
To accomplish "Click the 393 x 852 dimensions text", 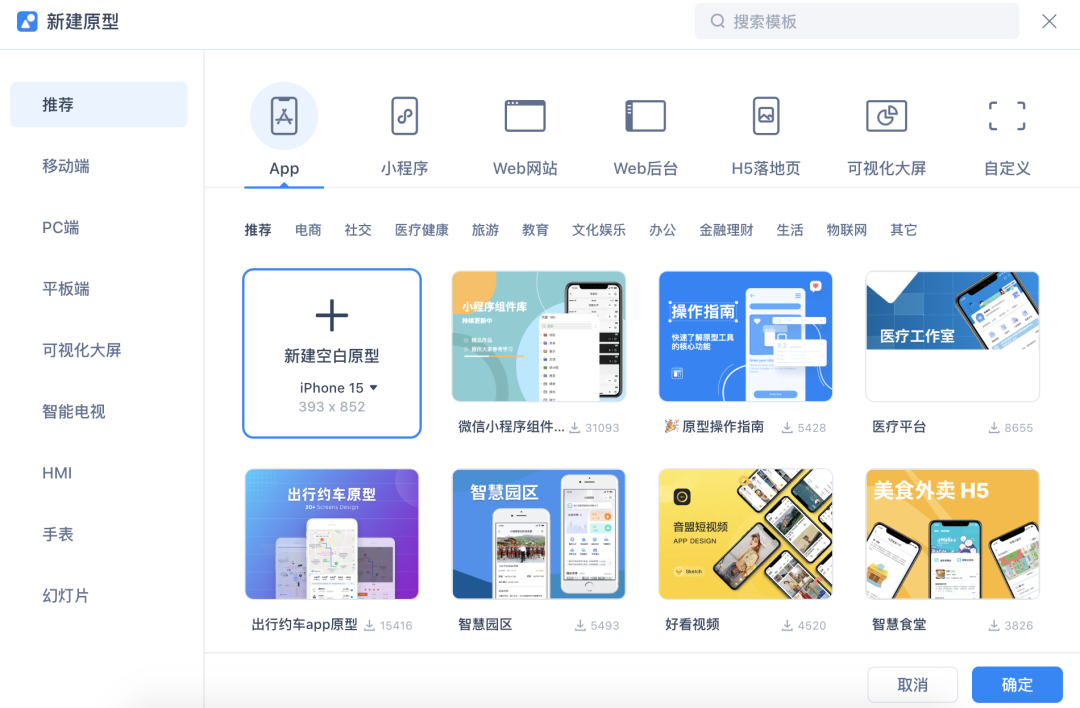I will (x=331, y=407).
